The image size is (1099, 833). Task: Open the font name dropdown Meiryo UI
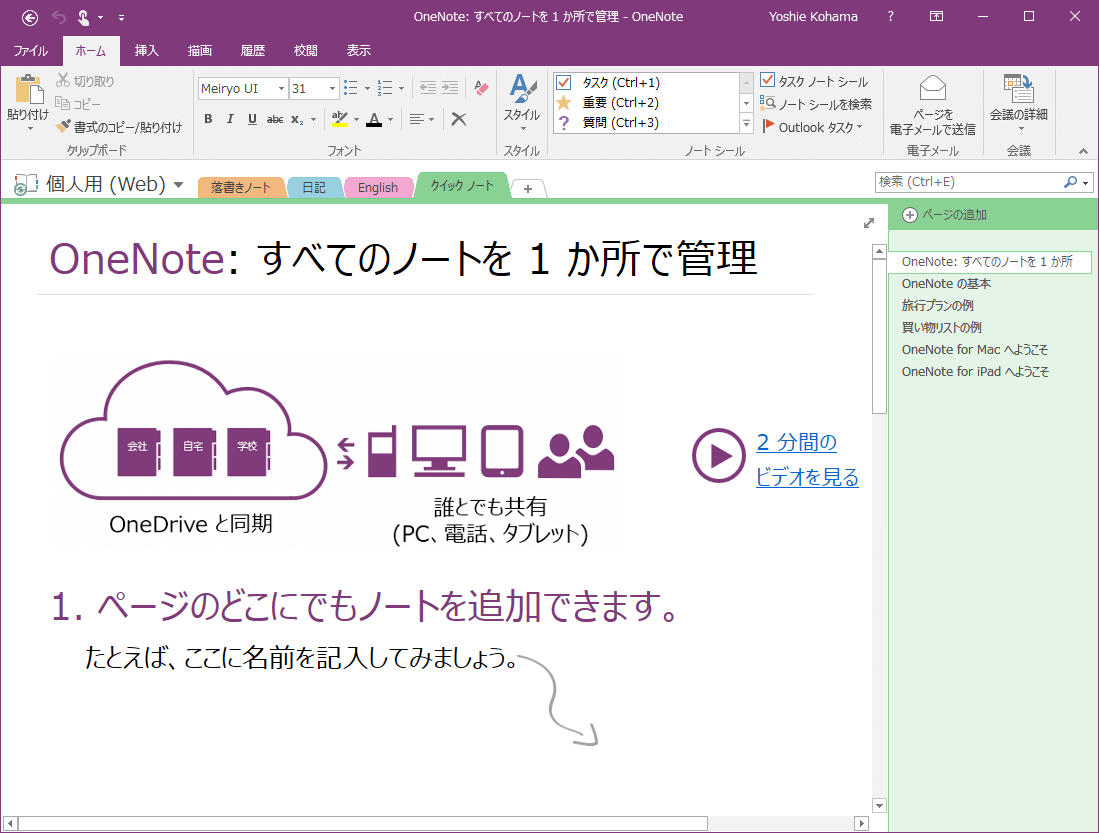tap(281, 88)
